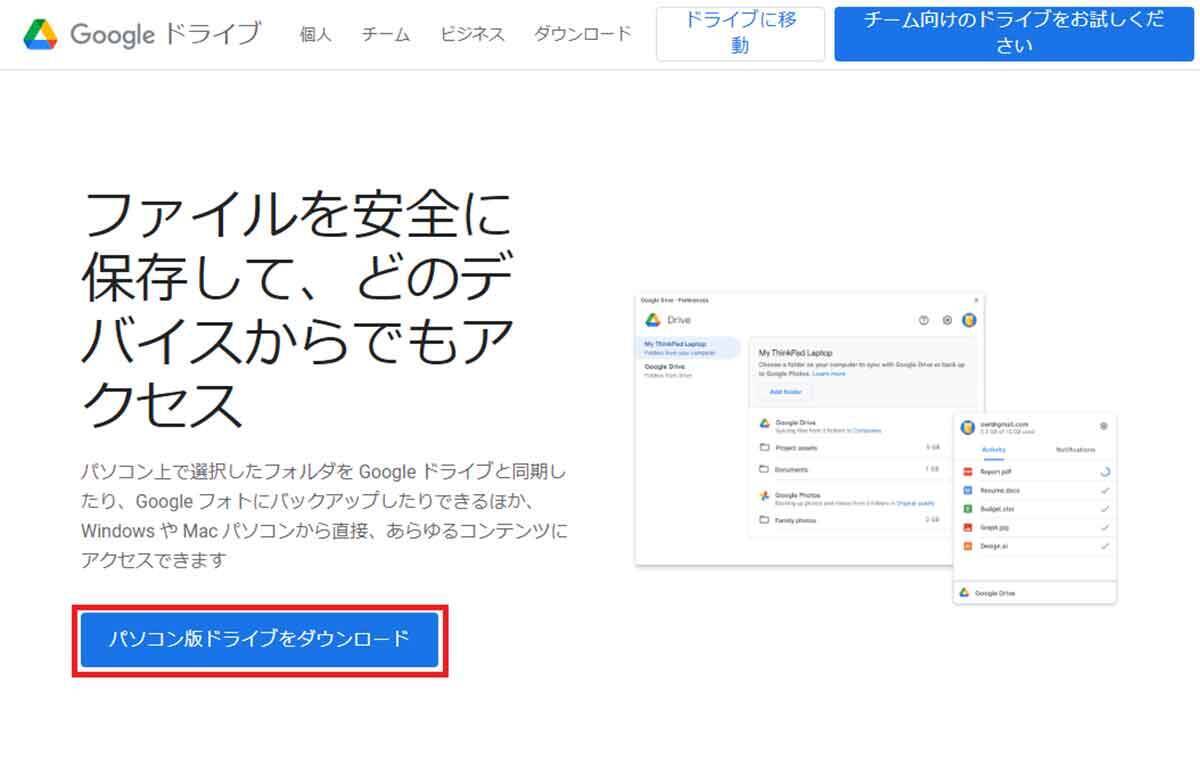
Task: Select チーム in the top navigation
Action: pyautogui.click(x=386, y=34)
